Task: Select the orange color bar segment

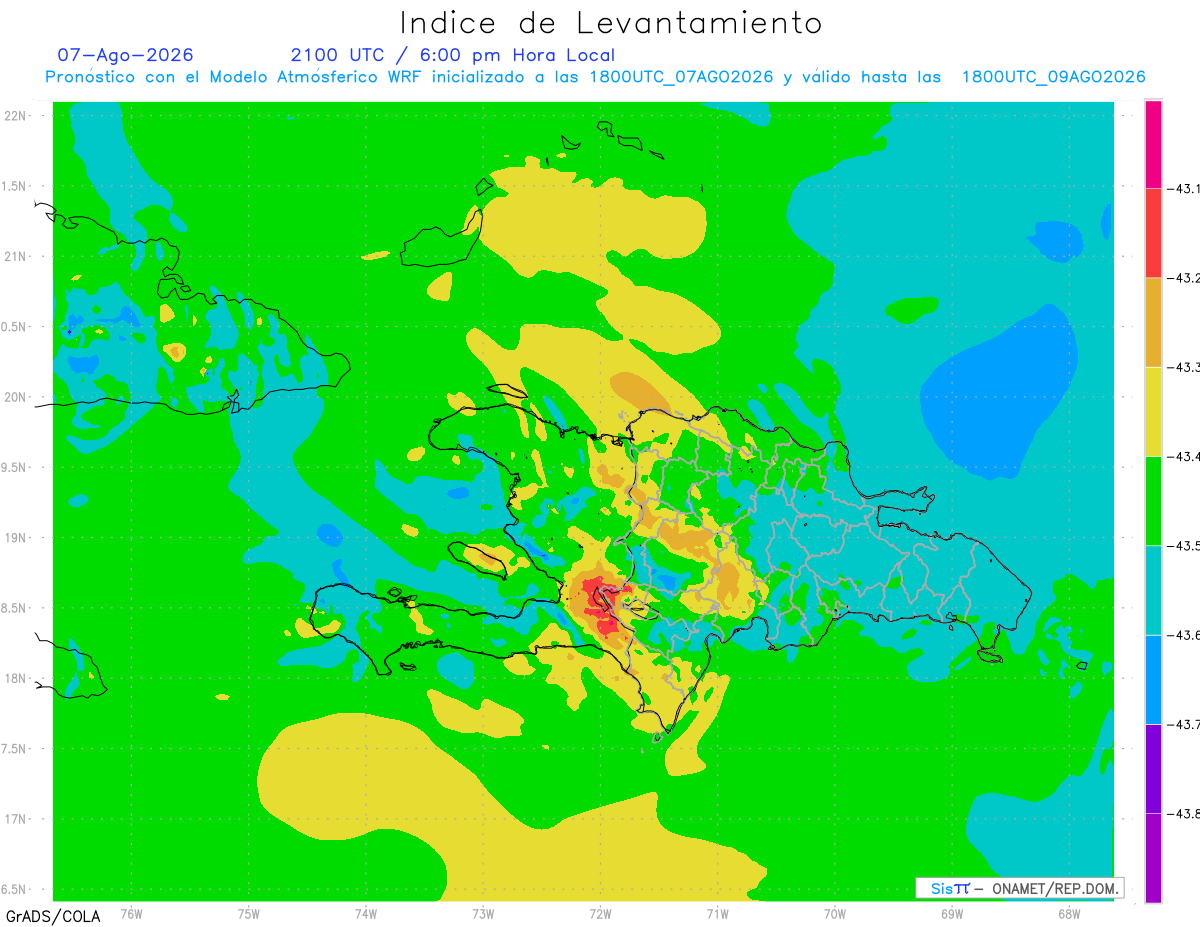Action: [1153, 322]
